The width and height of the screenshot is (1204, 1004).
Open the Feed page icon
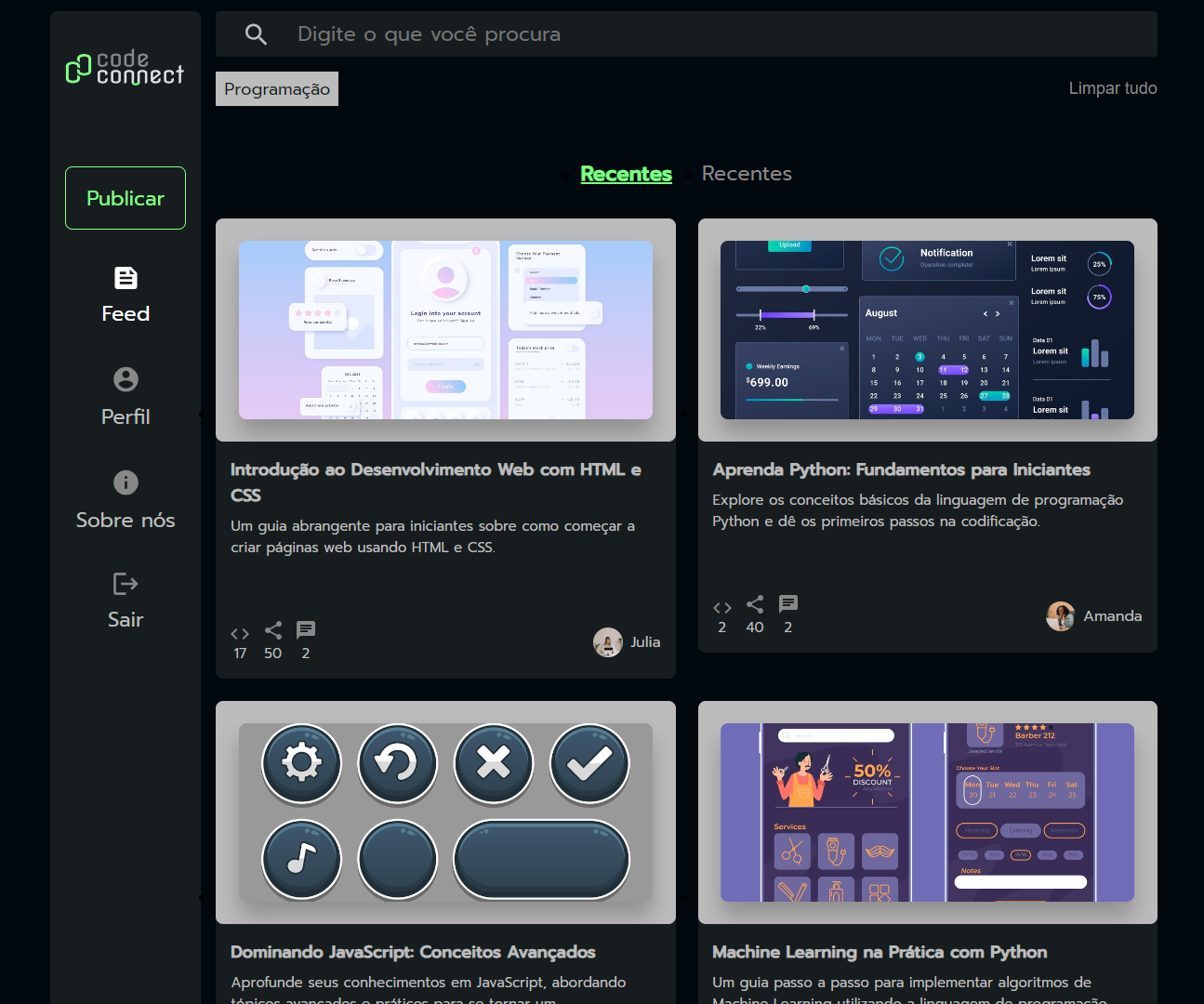pyautogui.click(x=126, y=278)
